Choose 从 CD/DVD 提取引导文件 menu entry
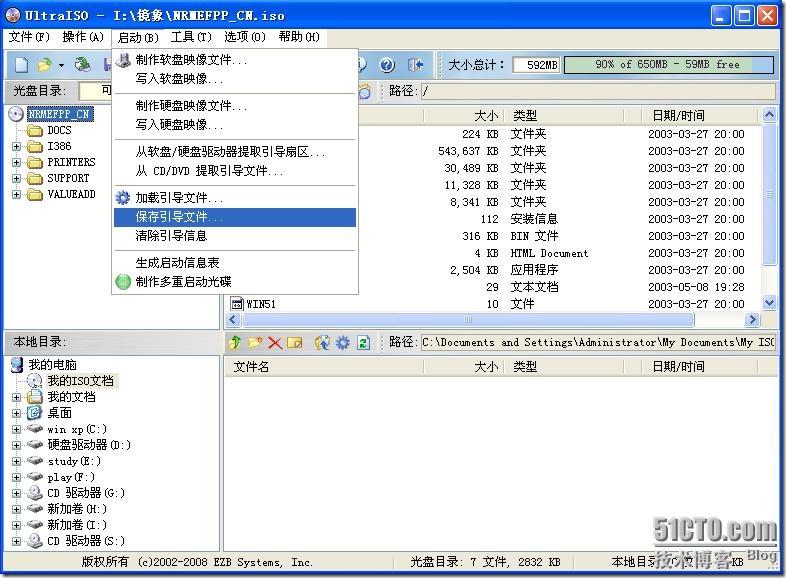The image size is (786, 578). coord(235,171)
